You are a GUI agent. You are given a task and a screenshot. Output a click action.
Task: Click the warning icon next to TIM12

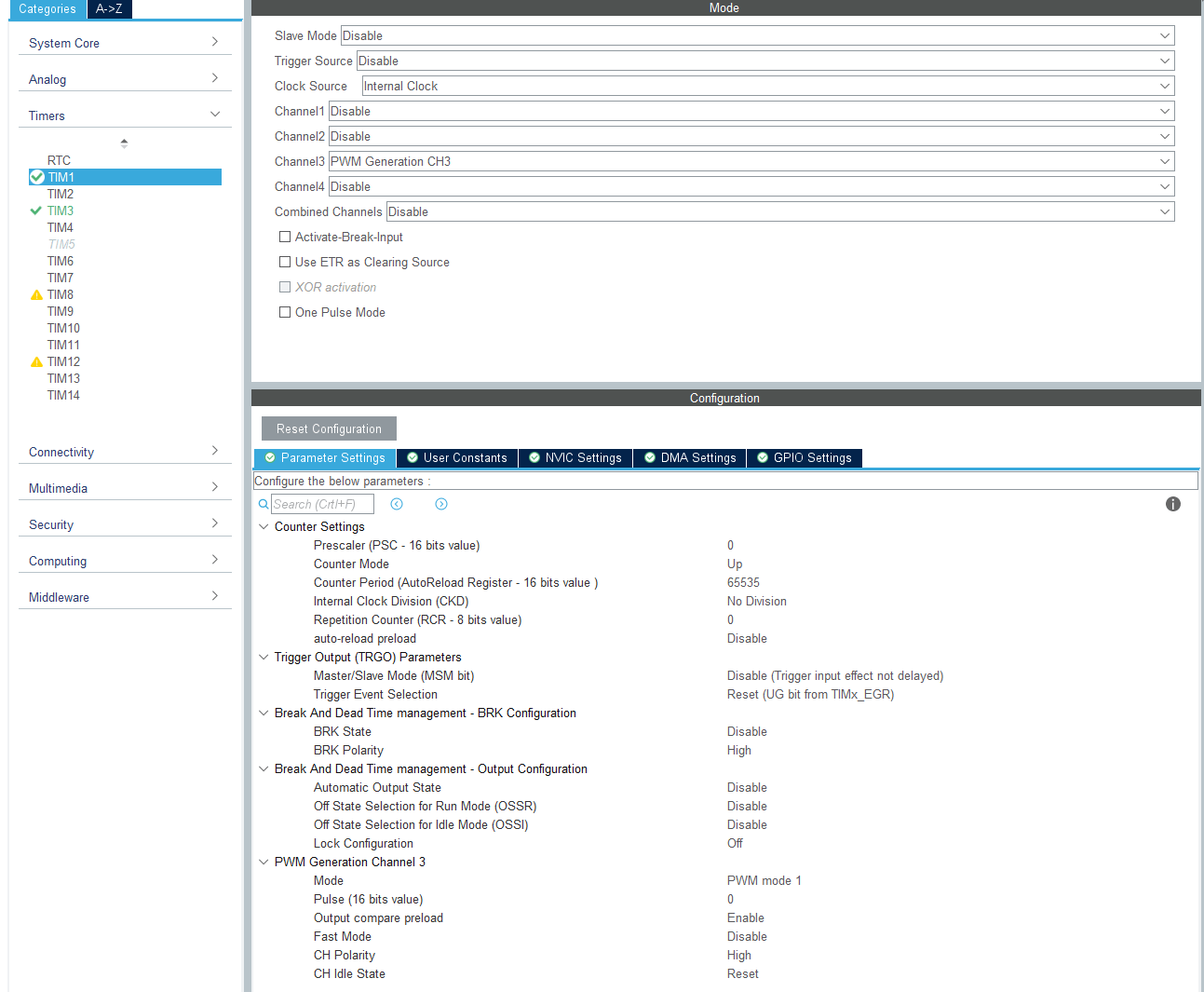pyautogui.click(x=37, y=361)
